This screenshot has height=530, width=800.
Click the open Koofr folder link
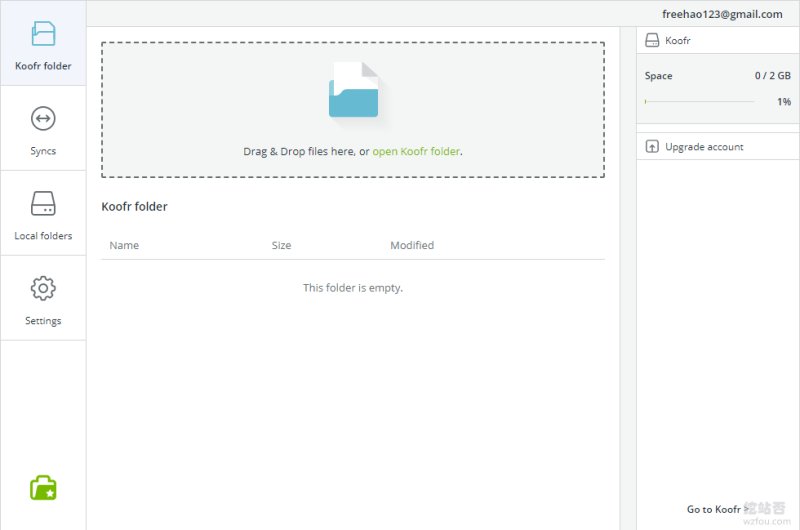[416, 152]
